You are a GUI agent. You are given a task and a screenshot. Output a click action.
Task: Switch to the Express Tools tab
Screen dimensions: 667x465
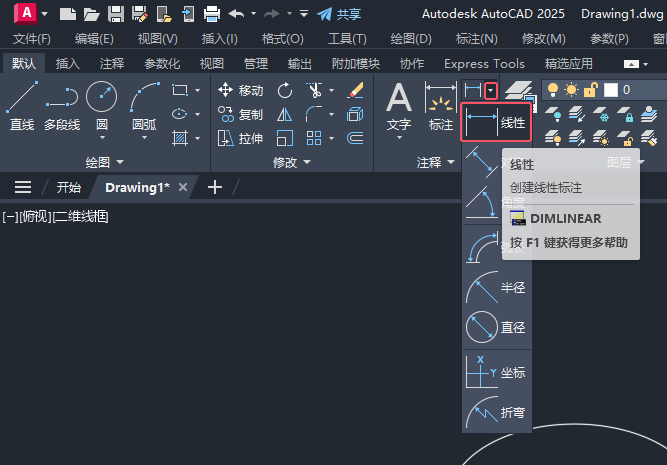click(484, 64)
